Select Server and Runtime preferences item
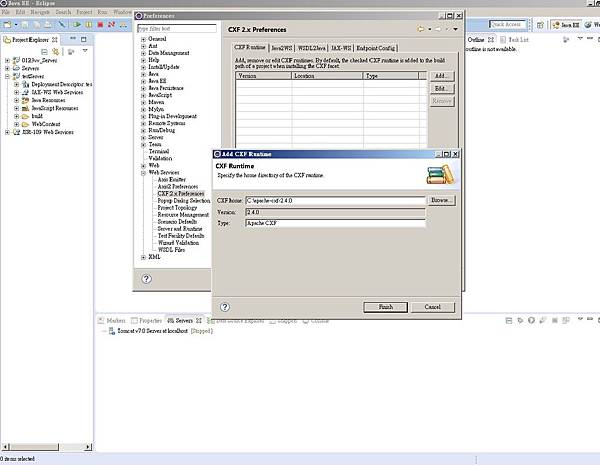Image resolution: width=600 pixels, height=465 pixels. 180,229
